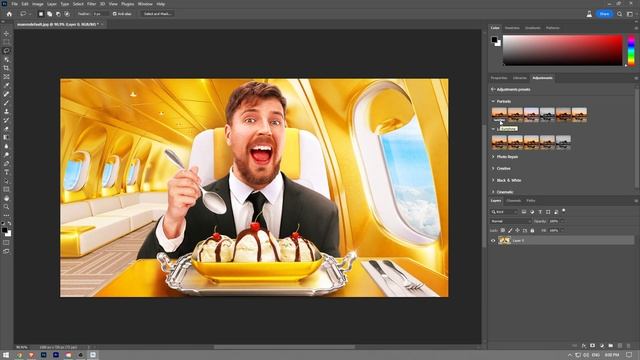
Task: Open the Lasso tool preset picker
Action: [x=25, y=14]
